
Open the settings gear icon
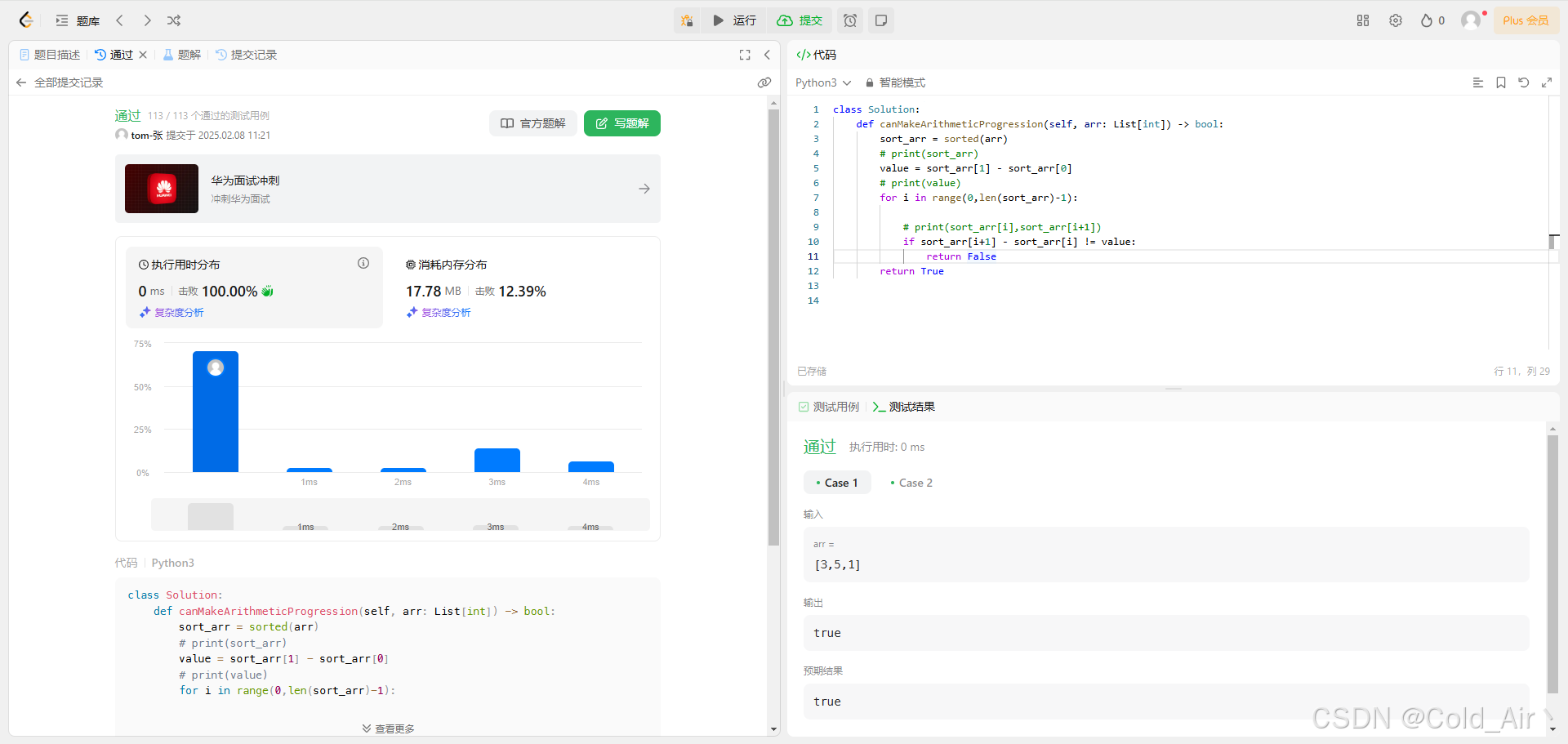coord(1396,20)
